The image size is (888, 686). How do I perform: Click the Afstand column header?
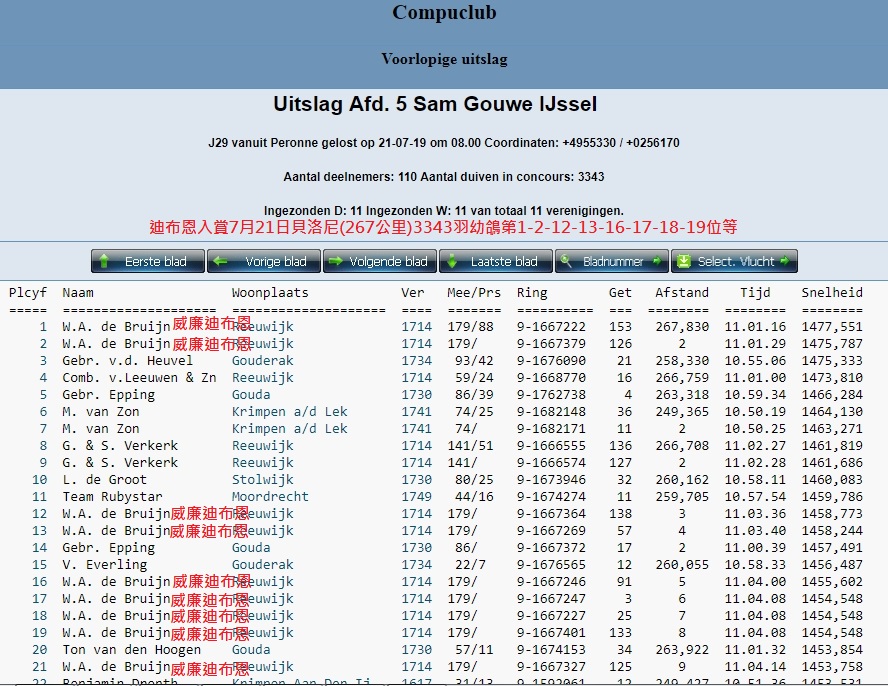pos(682,293)
